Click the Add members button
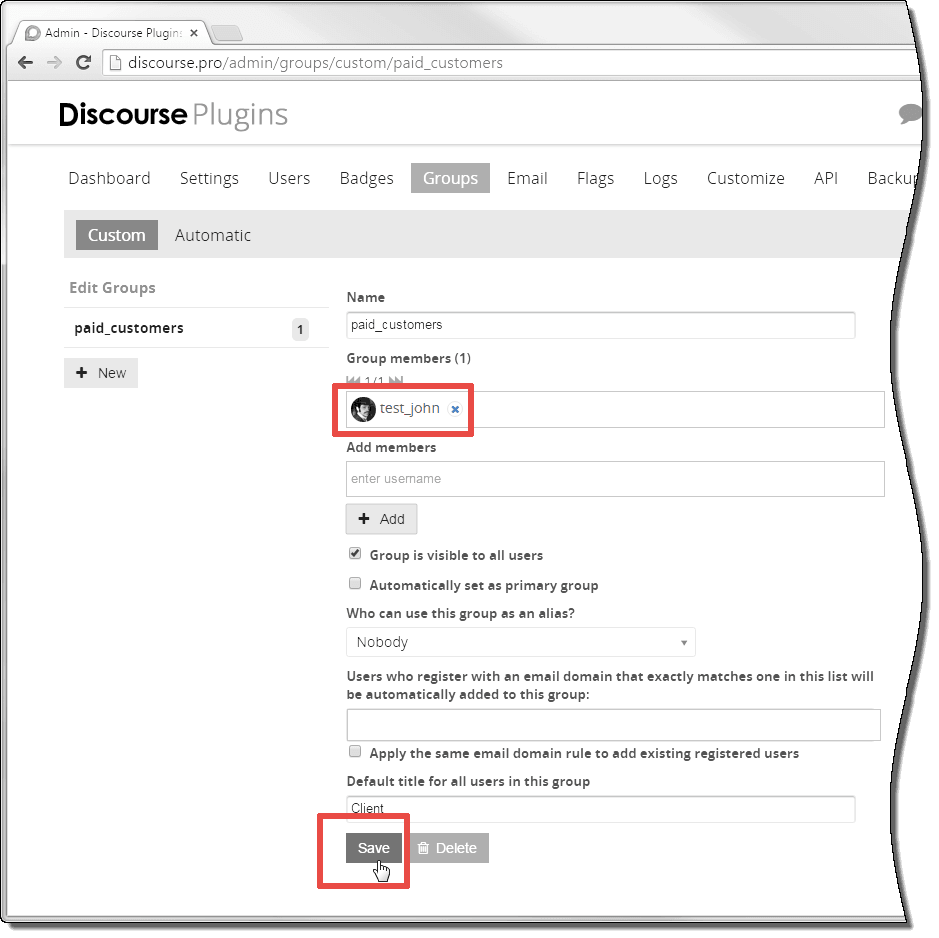 381,519
